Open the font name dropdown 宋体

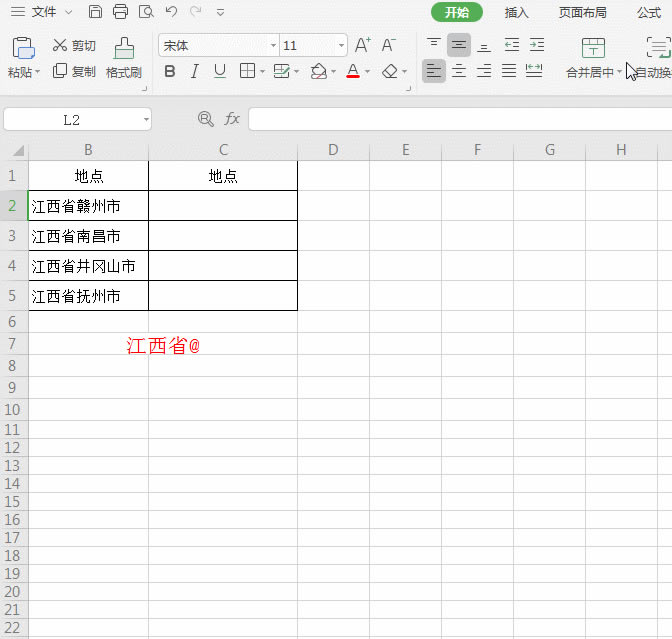pos(273,45)
